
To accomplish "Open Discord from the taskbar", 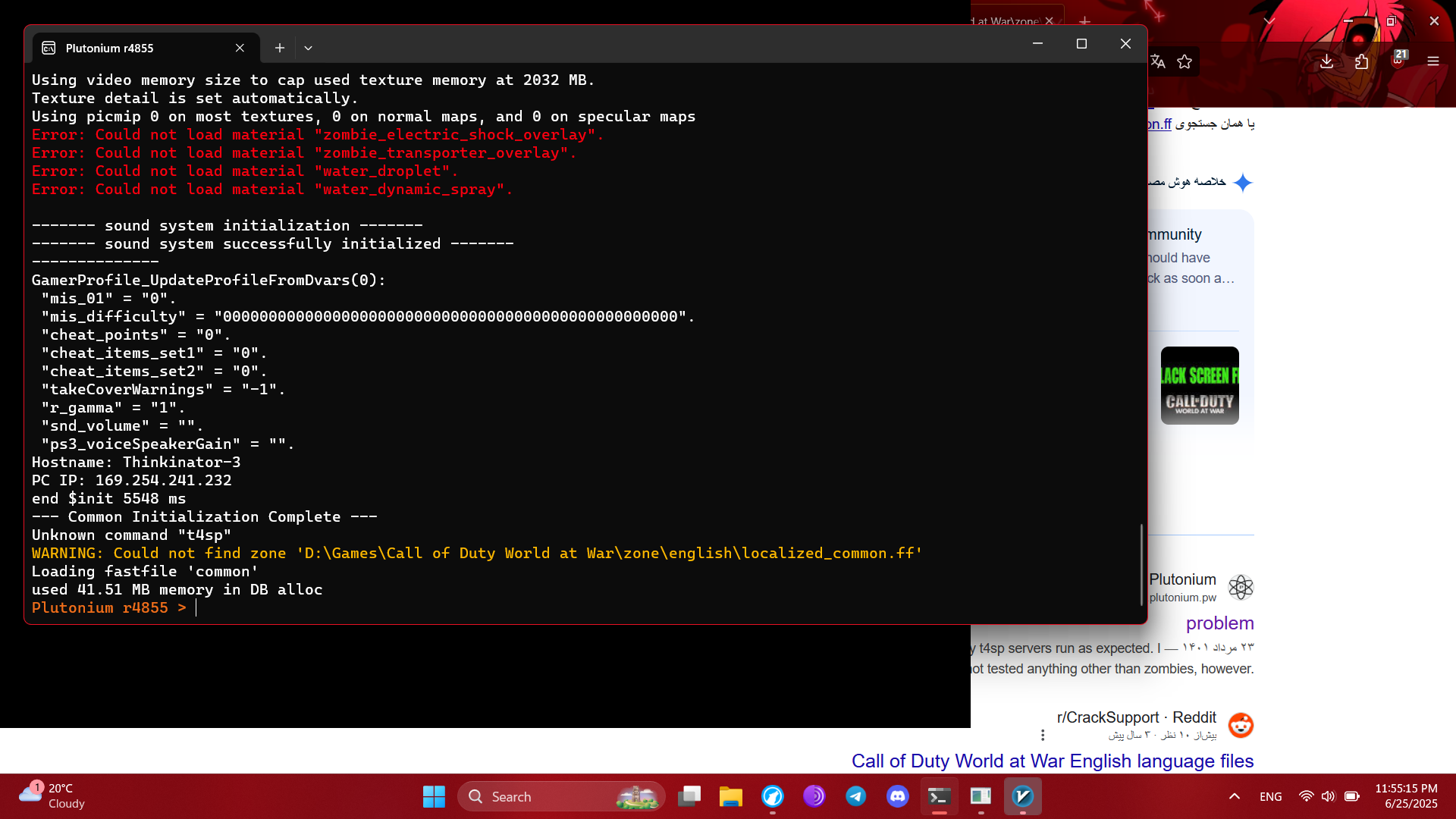I will click(x=898, y=796).
